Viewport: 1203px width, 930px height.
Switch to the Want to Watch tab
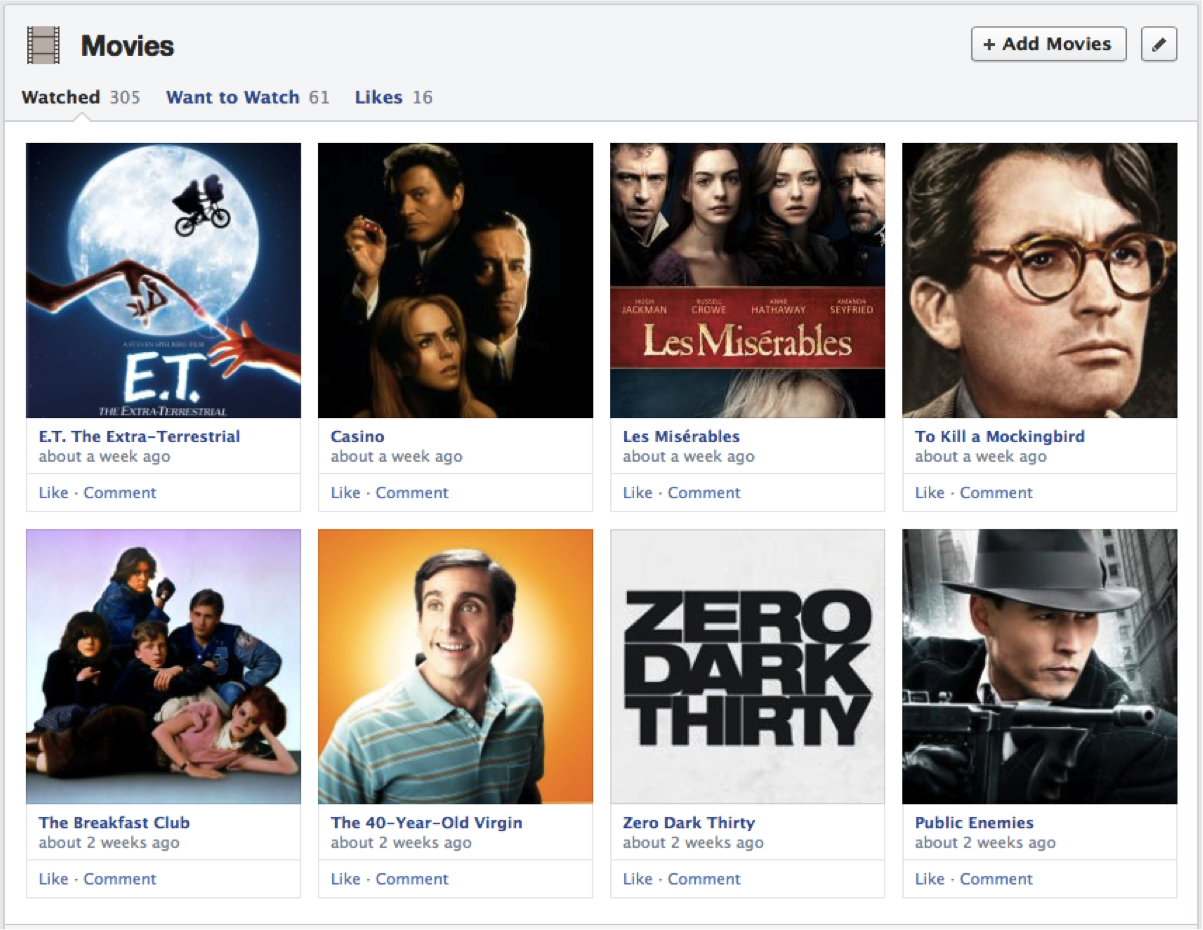click(233, 97)
